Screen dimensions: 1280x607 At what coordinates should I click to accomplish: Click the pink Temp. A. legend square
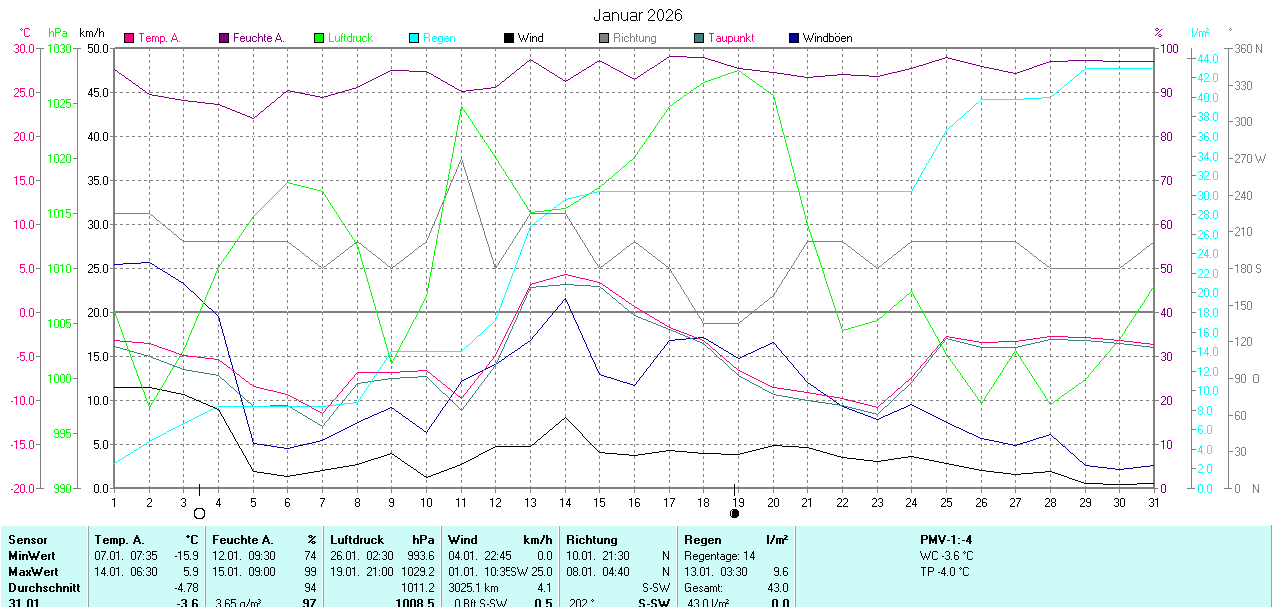[x=129, y=38]
